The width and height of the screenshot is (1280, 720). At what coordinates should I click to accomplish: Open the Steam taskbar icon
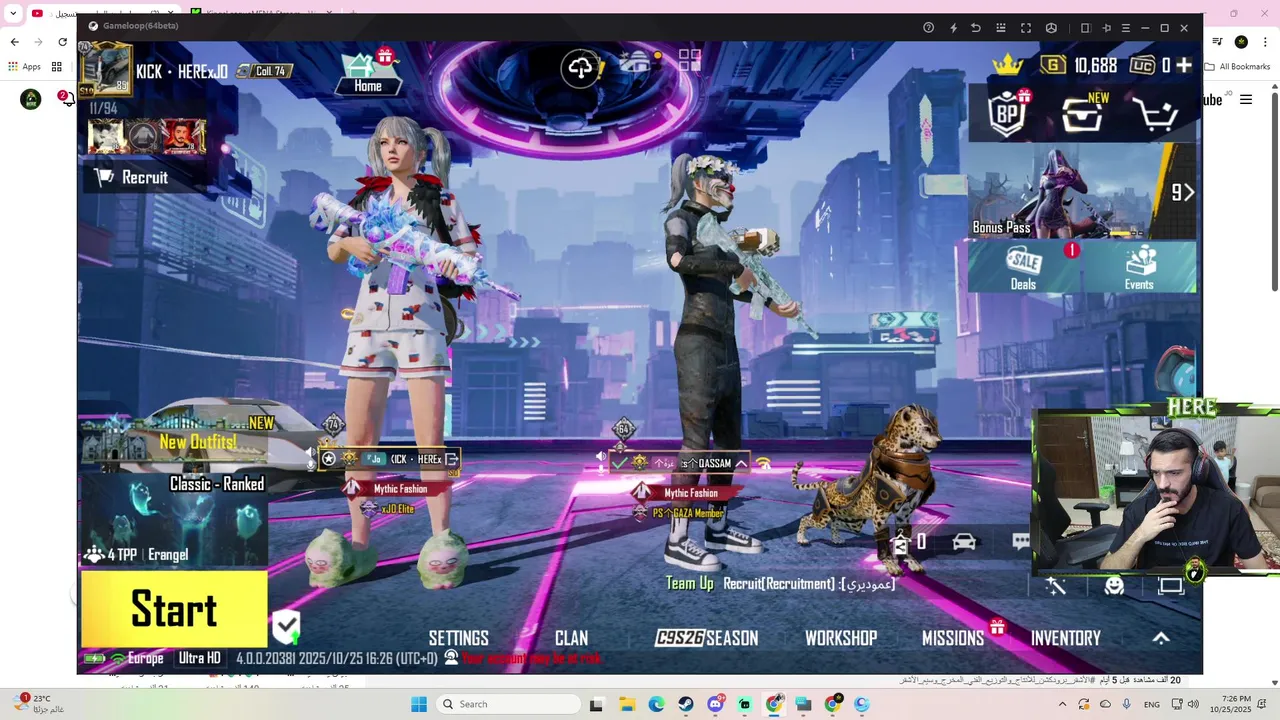686,704
